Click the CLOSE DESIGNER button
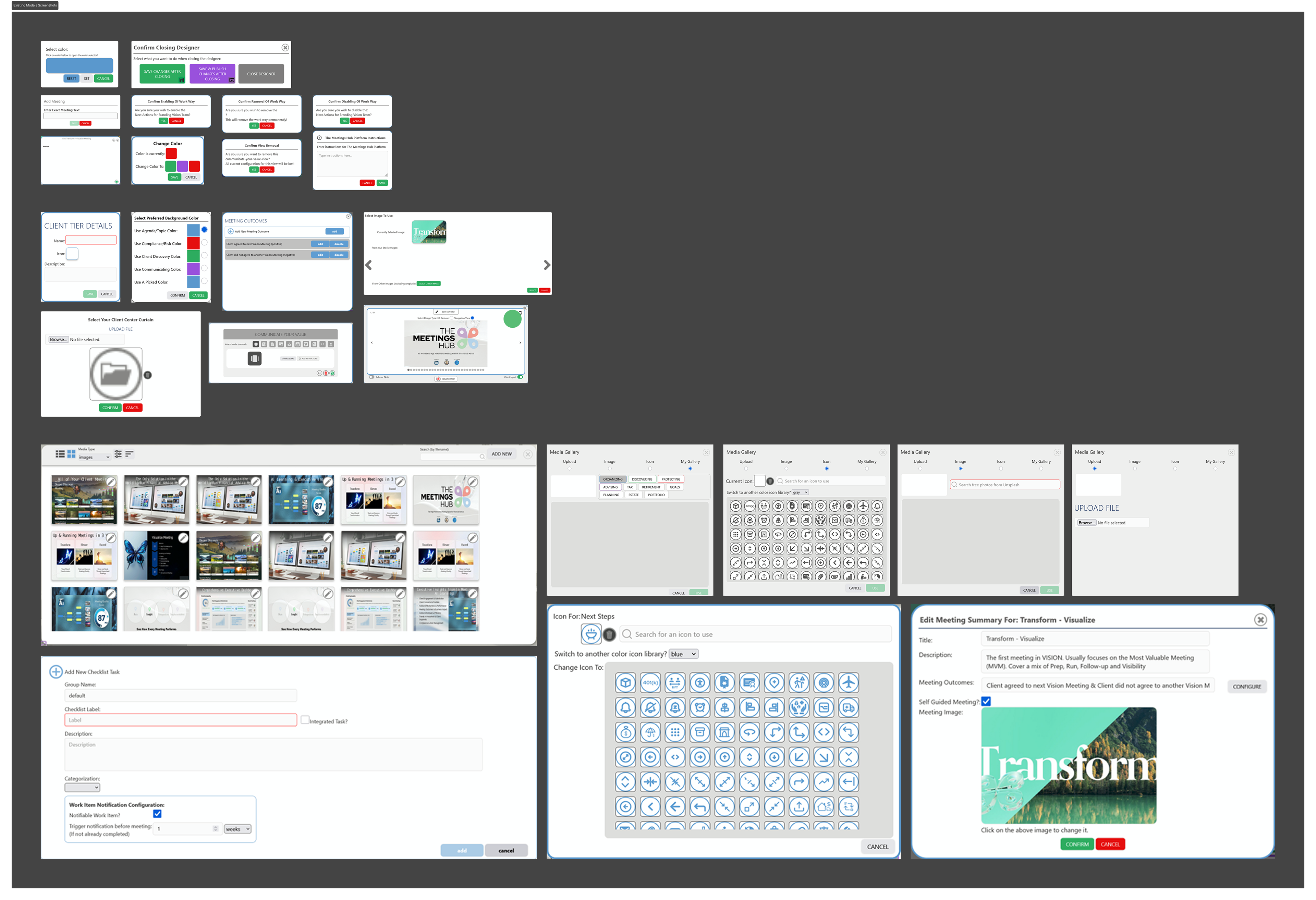This screenshot has height=900, width=1316. pos(261,74)
